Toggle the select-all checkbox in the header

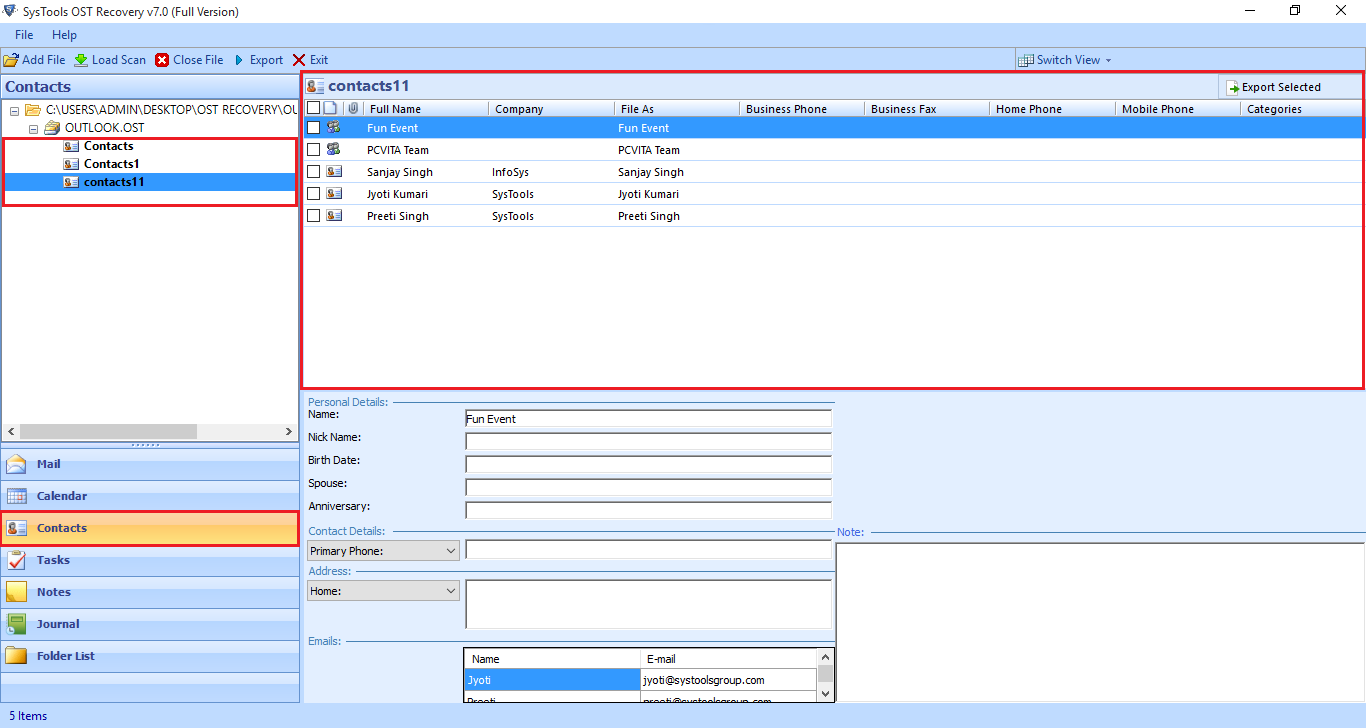(313, 108)
